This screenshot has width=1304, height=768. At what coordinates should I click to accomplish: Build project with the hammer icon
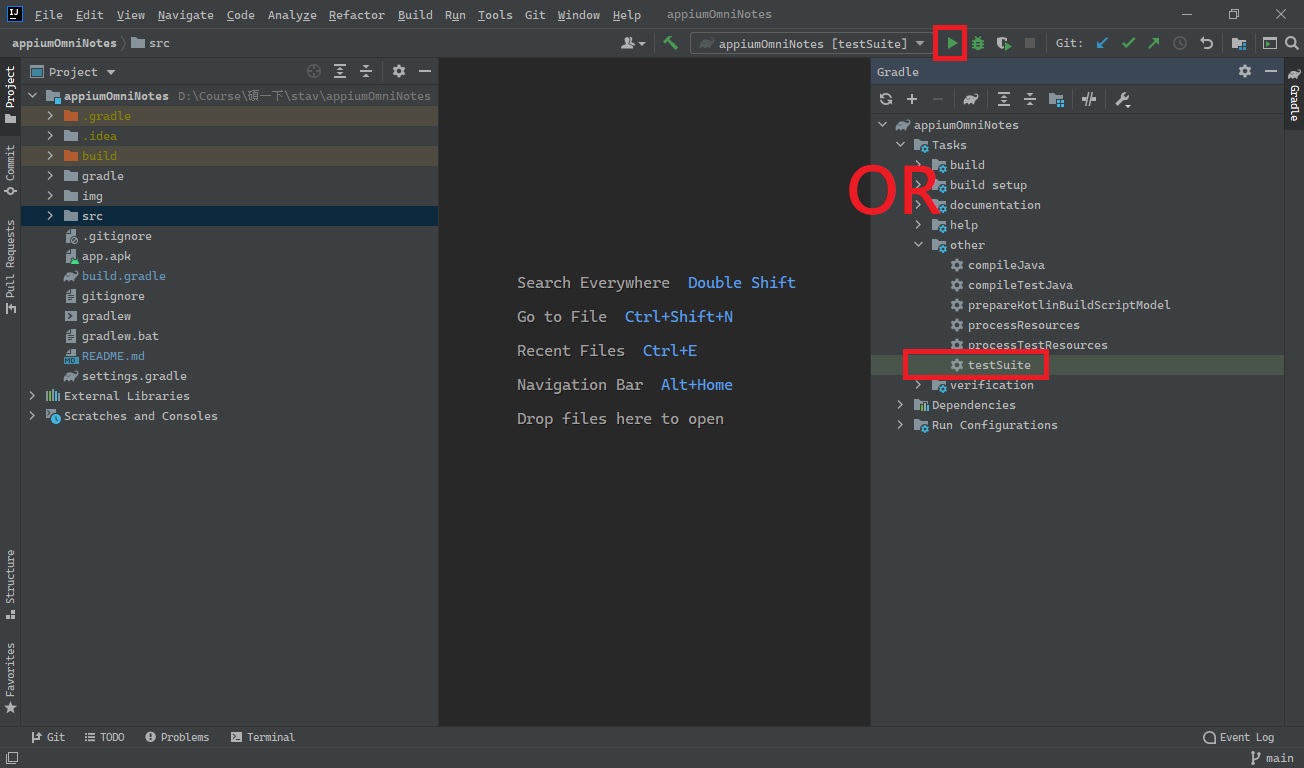click(670, 43)
